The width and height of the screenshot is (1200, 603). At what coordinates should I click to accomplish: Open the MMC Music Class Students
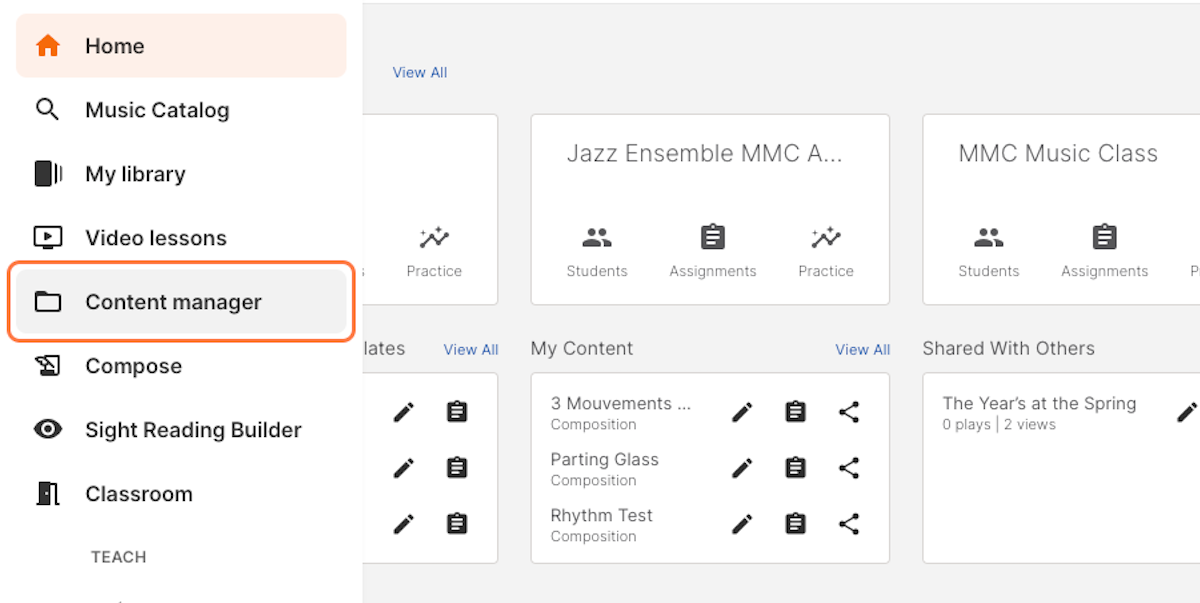point(989,250)
